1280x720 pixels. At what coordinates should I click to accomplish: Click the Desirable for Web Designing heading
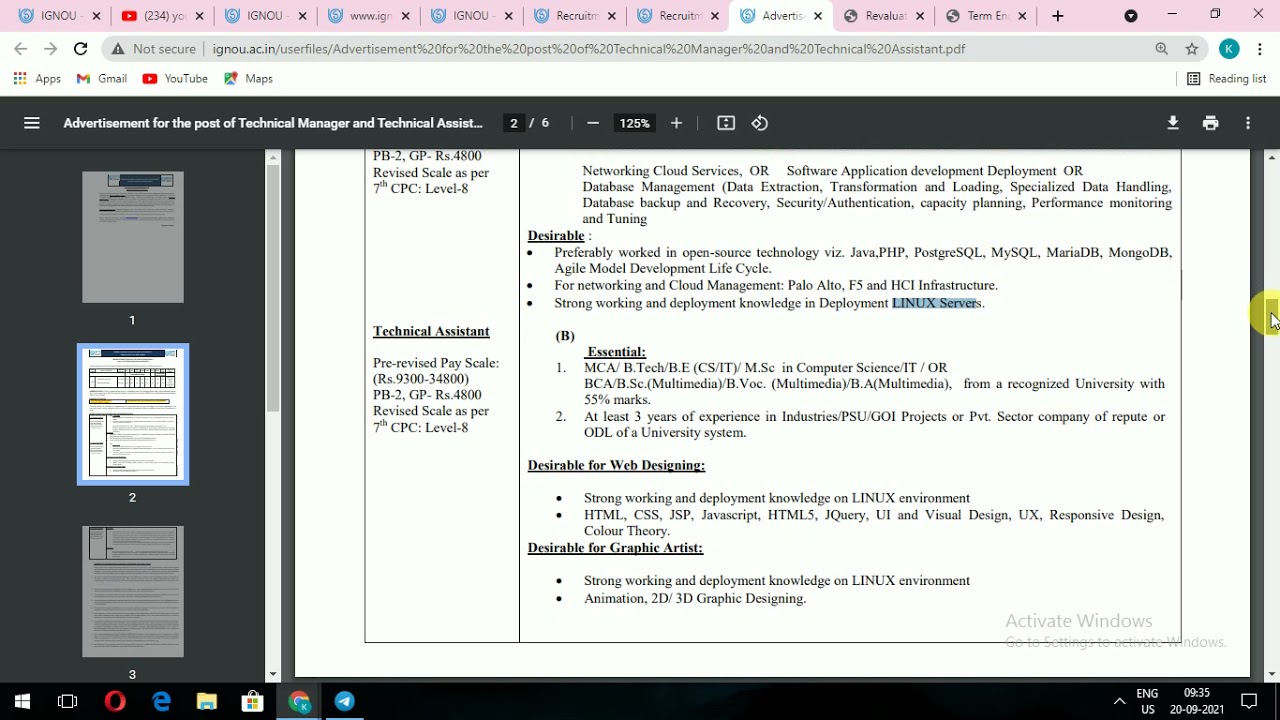pyautogui.click(x=616, y=465)
